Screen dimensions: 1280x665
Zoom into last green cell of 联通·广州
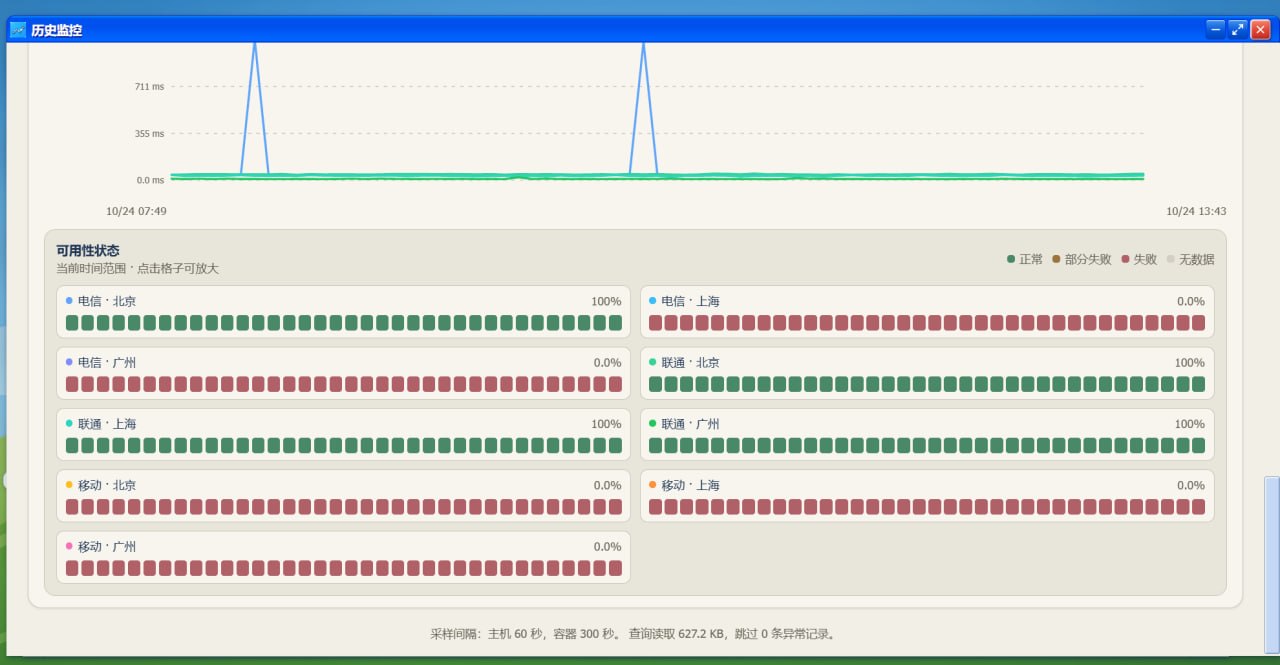point(1198,446)
